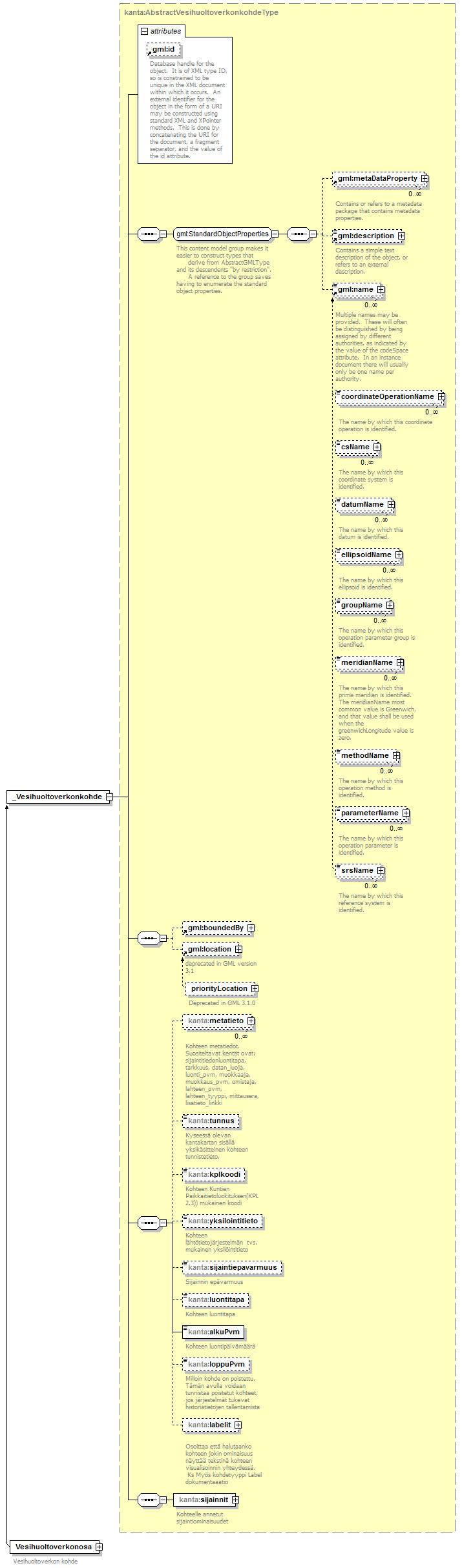The height and width of the screenshot is (1568, 462).
Task: Click sequence compositor before gml:StandardObjectProperties
Action: 149,234
